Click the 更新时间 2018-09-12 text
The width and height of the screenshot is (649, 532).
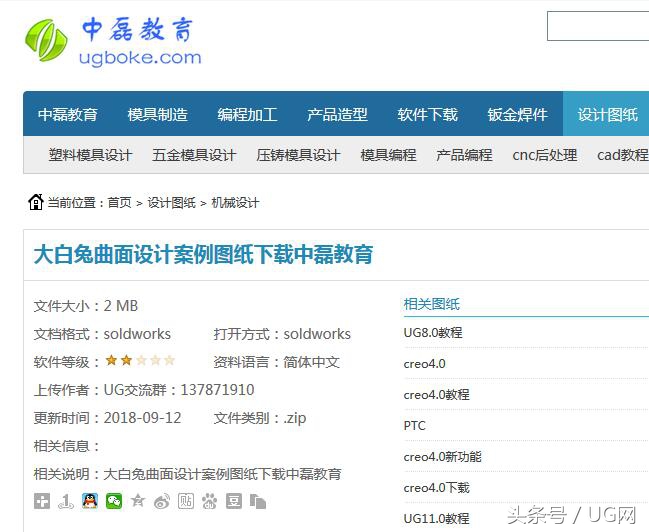pos(108,418)
